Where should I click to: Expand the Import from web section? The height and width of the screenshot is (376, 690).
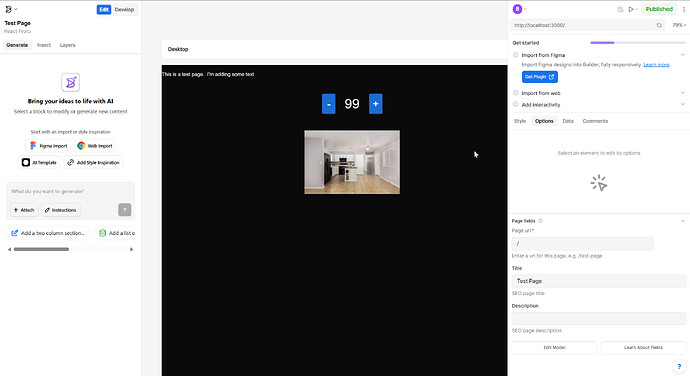click(683, 93)
